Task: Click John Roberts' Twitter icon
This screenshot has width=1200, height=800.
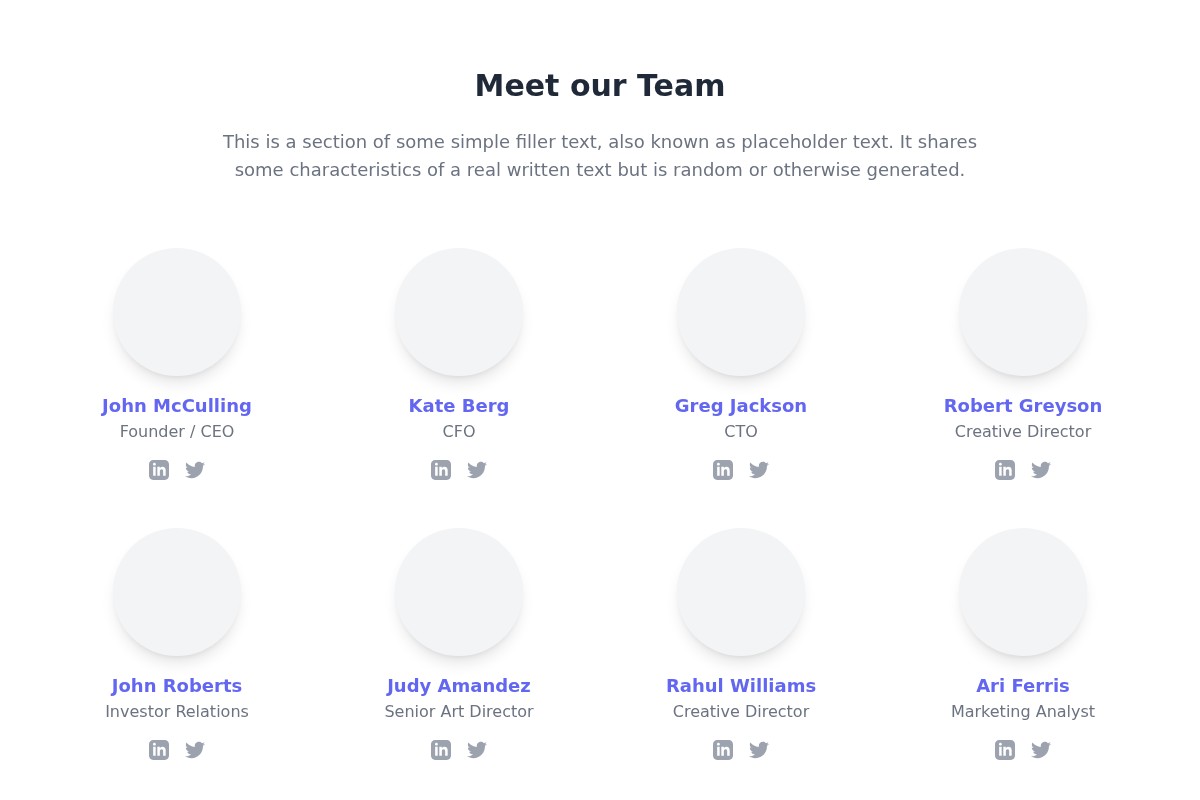Action: pyautogui.click(x=195, y=749)
